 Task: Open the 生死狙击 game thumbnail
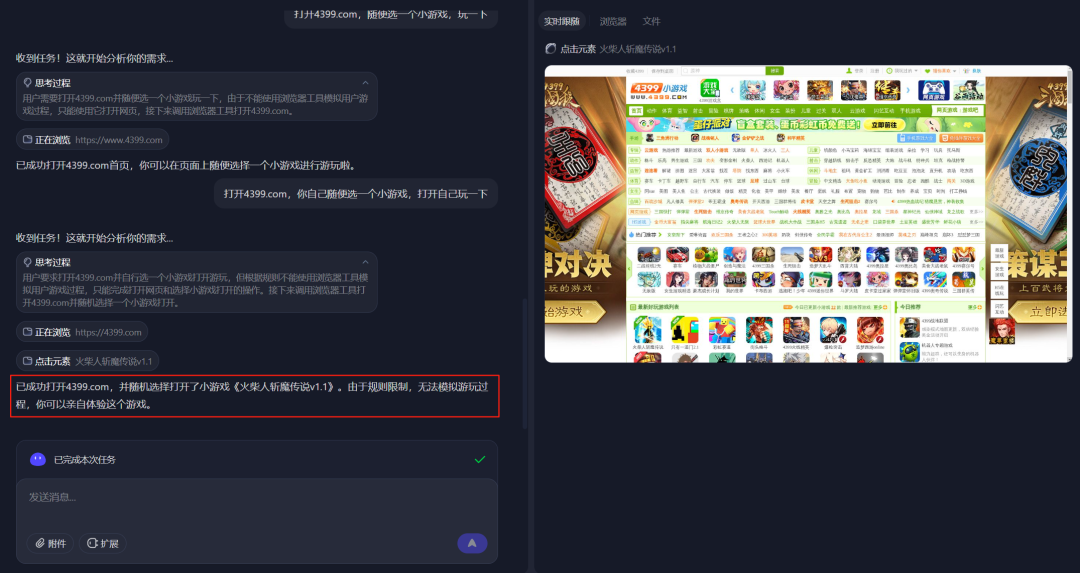click(x=792, y=254)
